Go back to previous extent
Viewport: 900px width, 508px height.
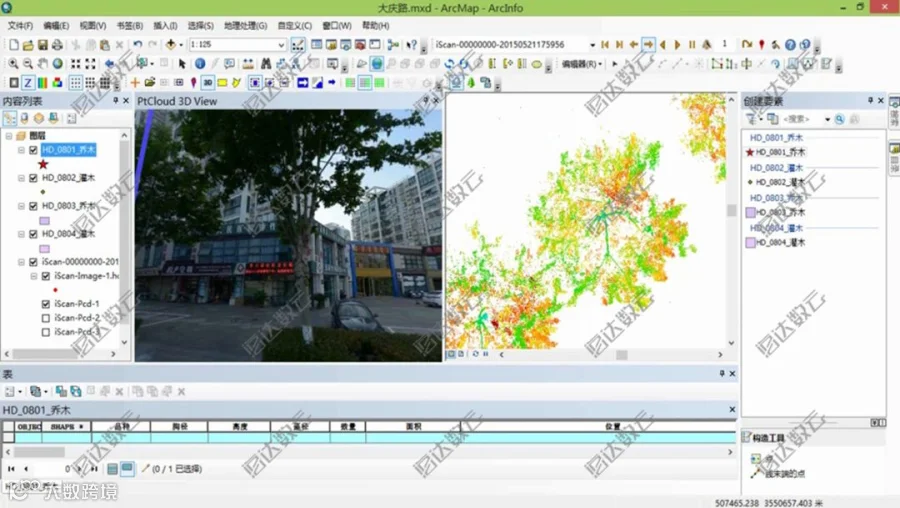109,64
